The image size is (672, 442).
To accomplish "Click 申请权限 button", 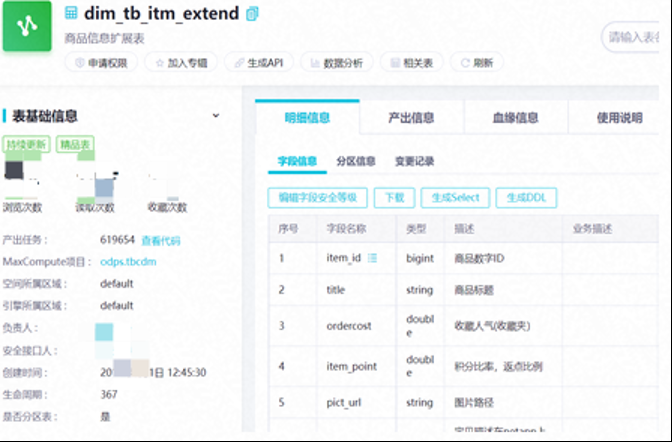I will click(101, 63).
